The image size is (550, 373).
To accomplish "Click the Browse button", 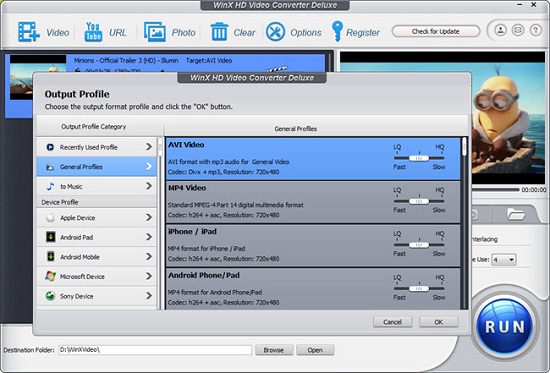I will pos(274,350).
